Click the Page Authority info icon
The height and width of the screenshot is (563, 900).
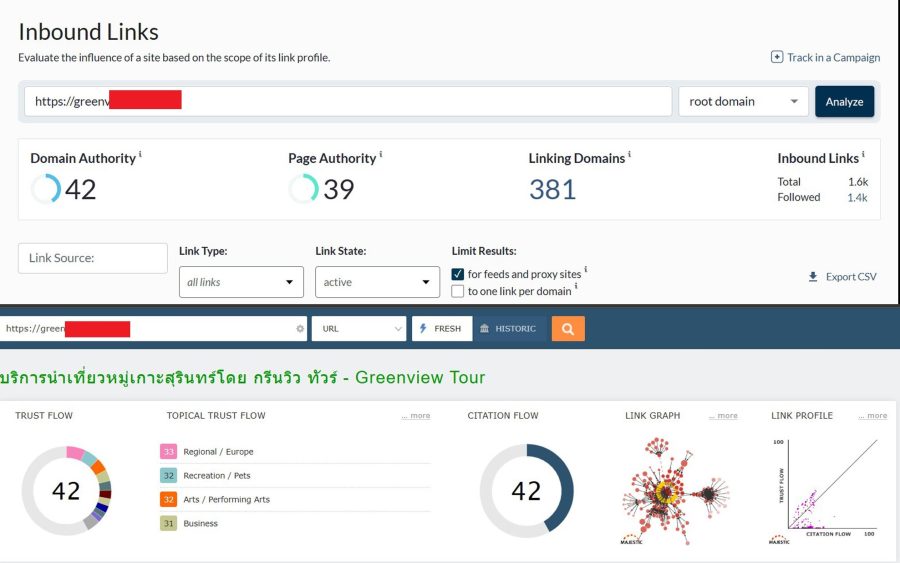pos(381,154)
